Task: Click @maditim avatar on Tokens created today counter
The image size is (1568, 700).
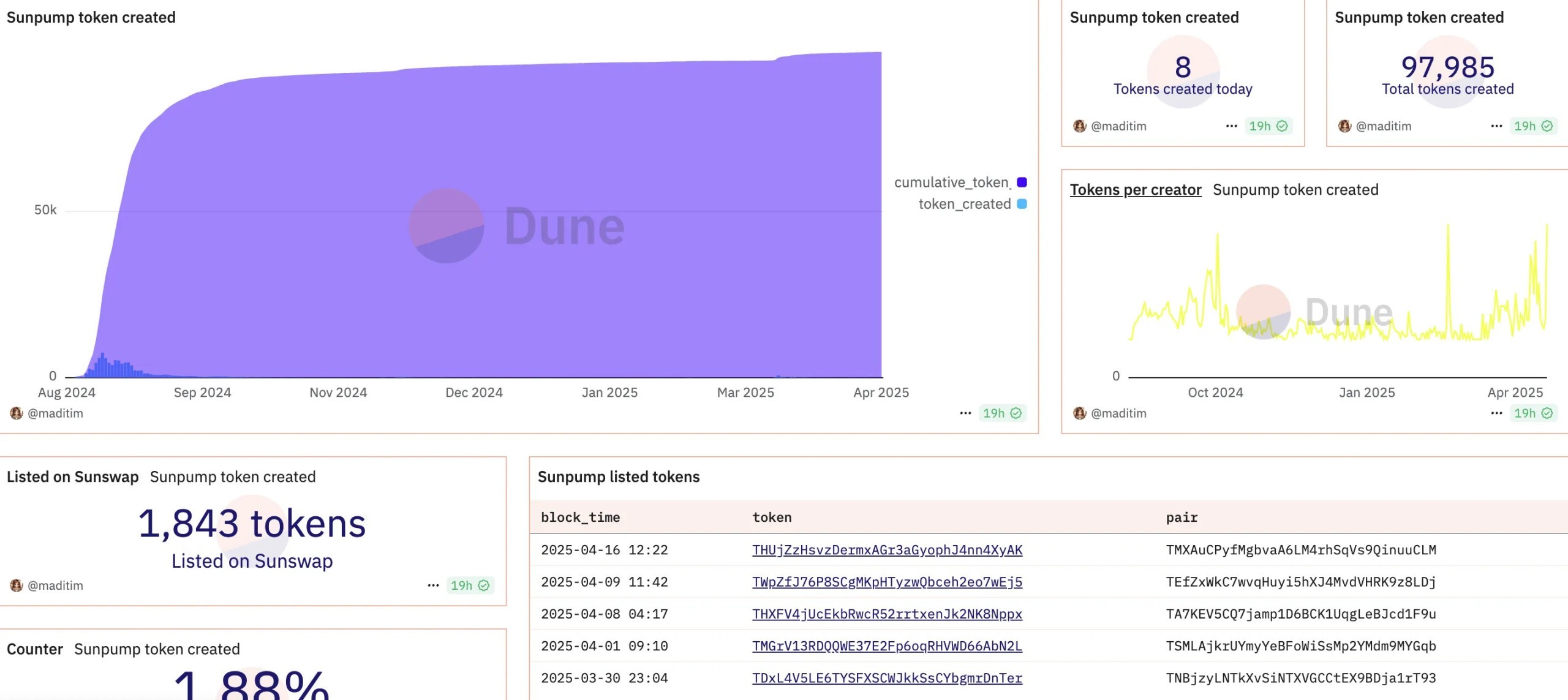Action: 1080,126
